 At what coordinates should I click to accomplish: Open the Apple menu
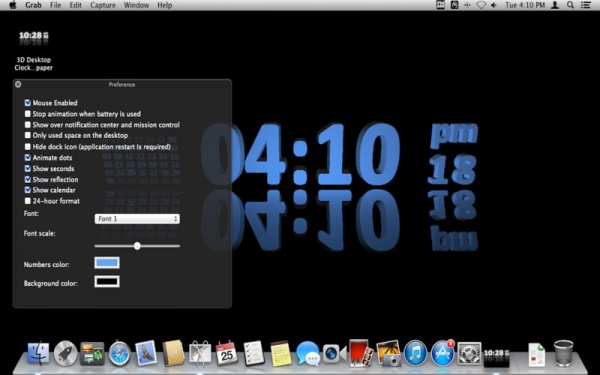(x=12, y=5)
